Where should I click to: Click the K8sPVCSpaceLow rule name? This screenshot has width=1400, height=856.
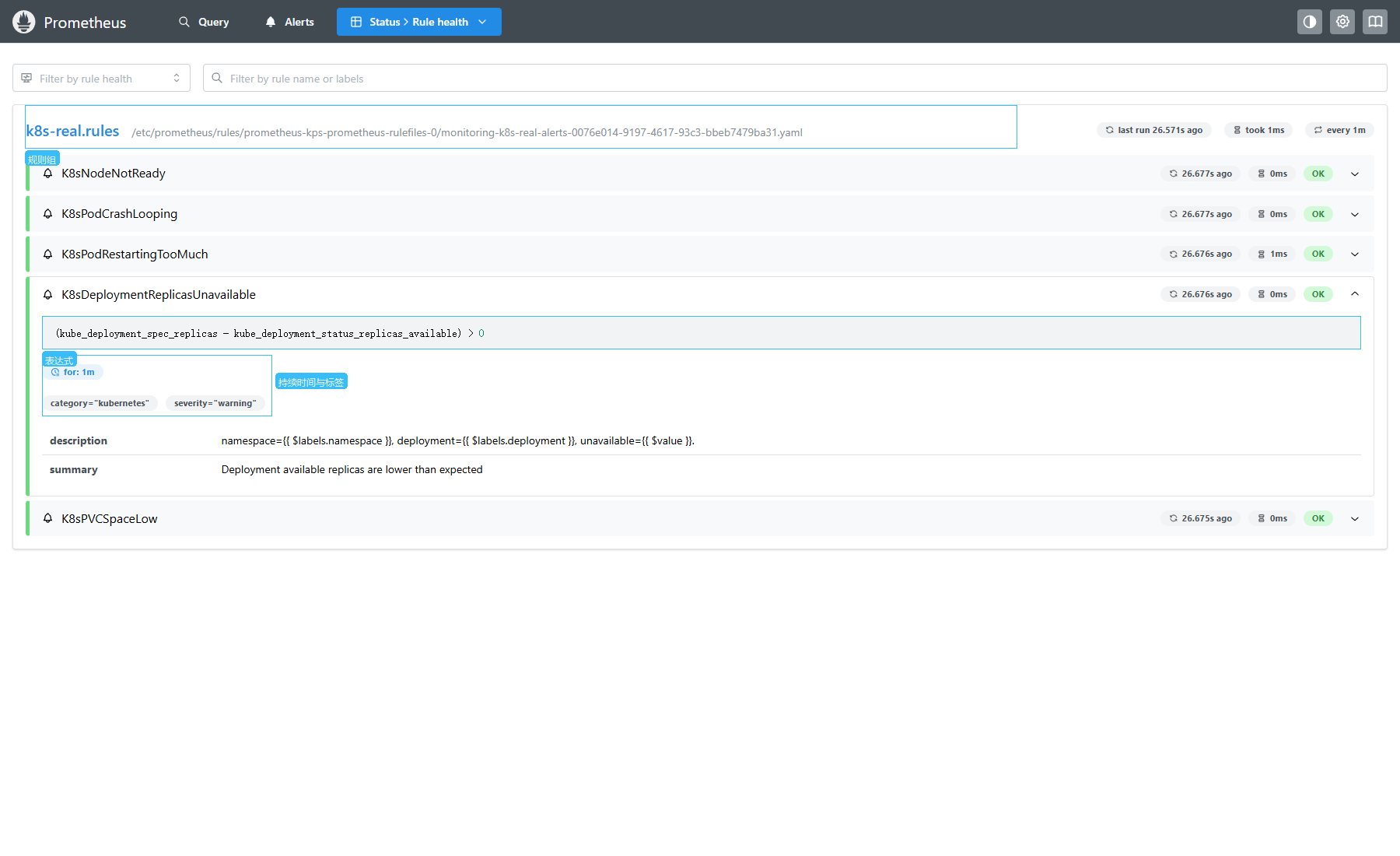coord(110,518)
